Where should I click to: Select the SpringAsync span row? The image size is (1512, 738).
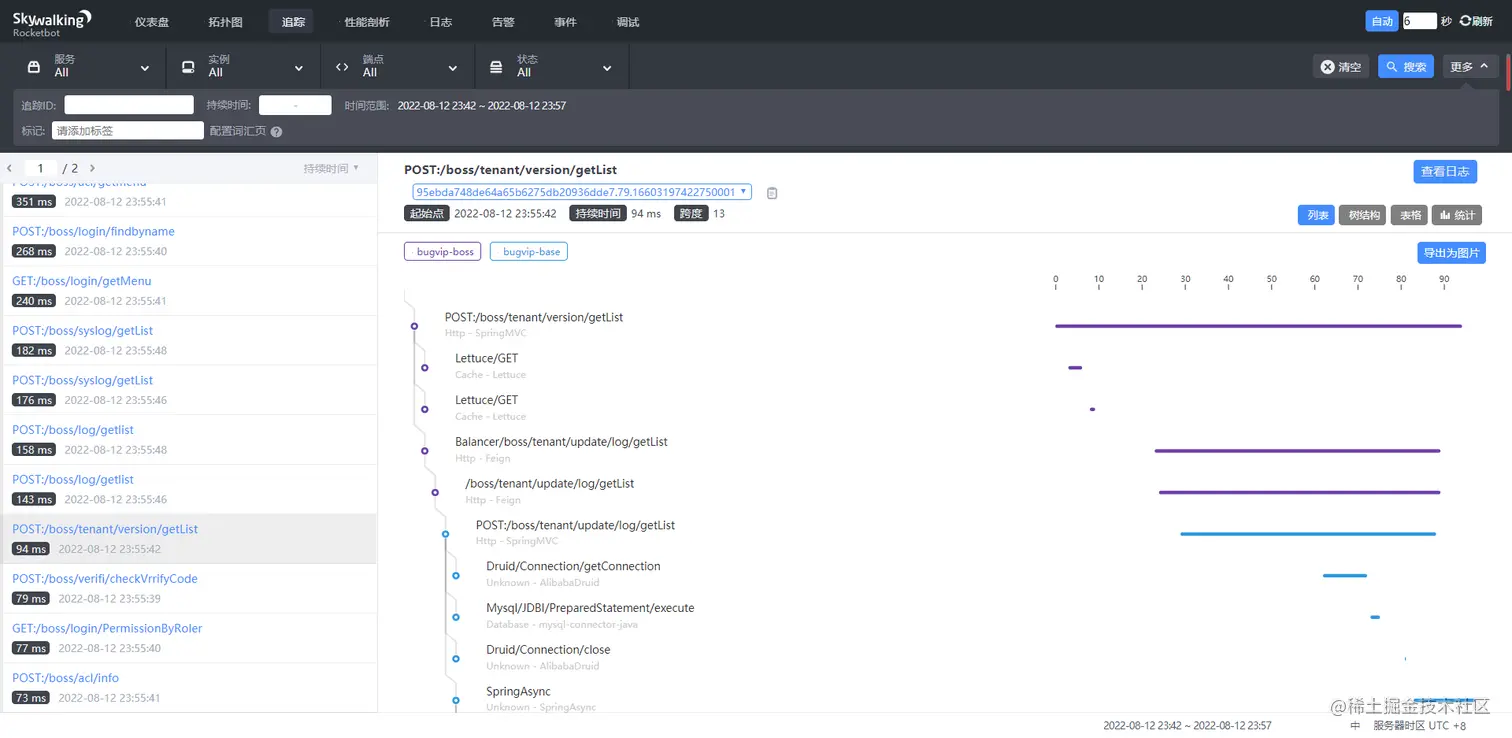tap(518, 692)
